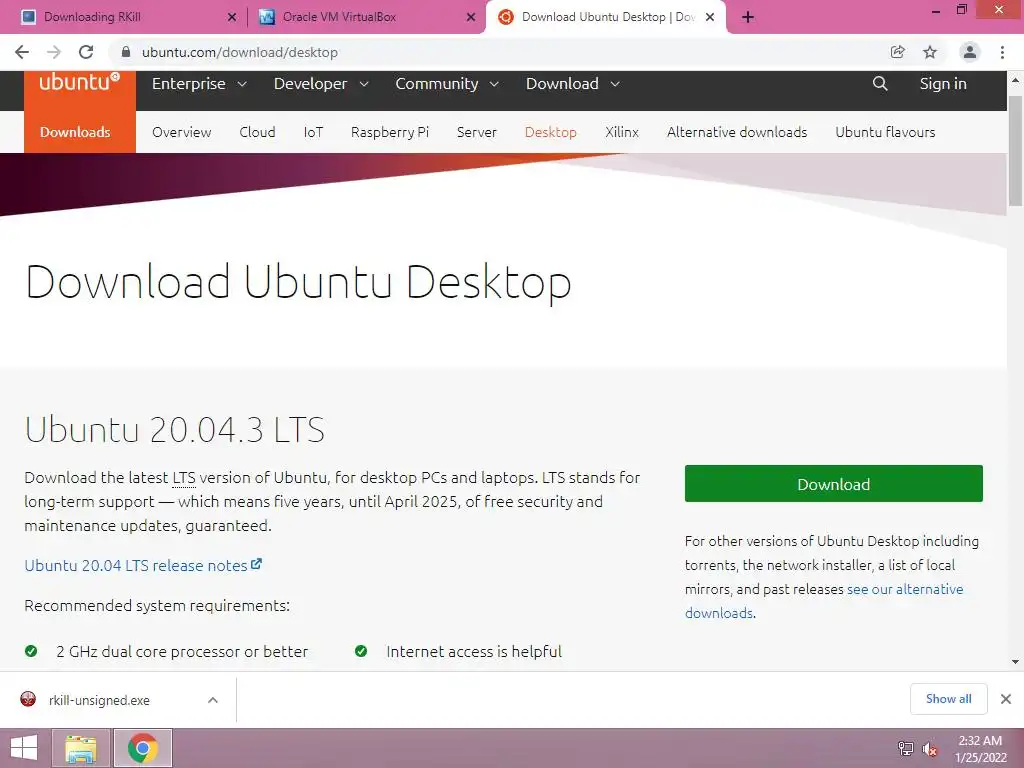This screenshot has width=1024, height=768.
Task: Open the Ubuntu flavours page
Action: click(x=885, y=132)
